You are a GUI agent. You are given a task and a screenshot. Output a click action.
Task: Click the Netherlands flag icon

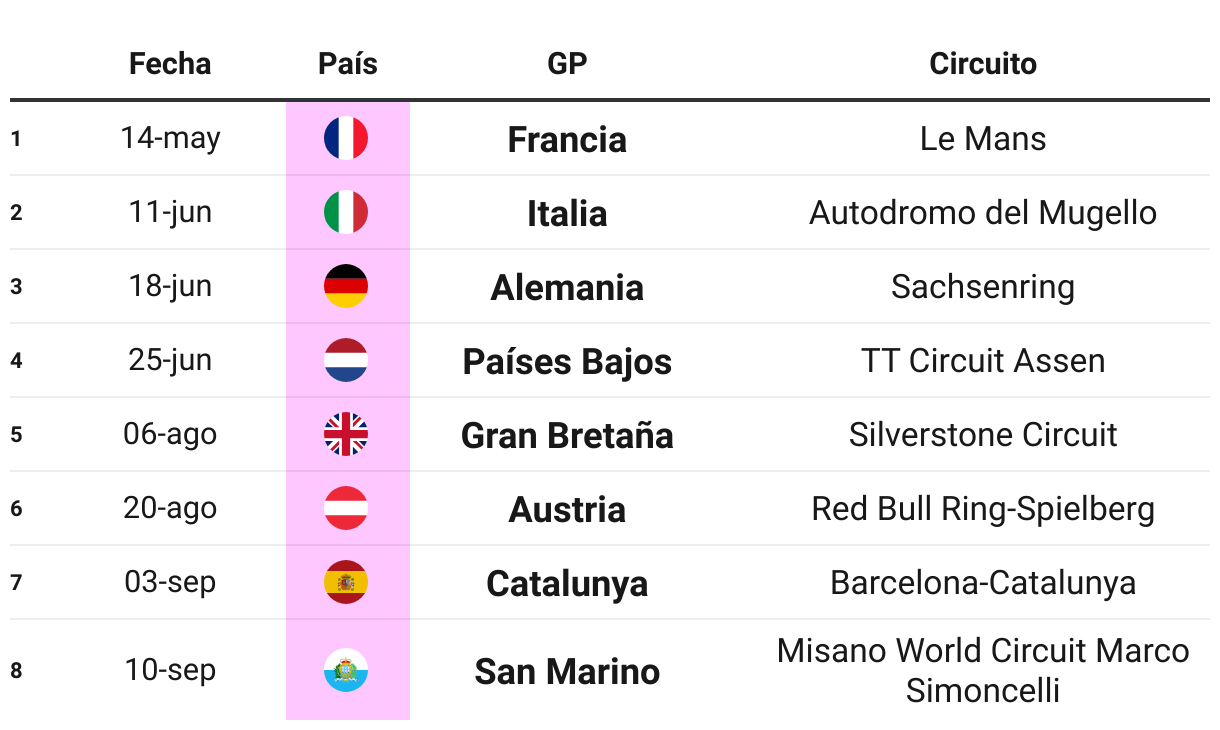(x=346, y=361)
